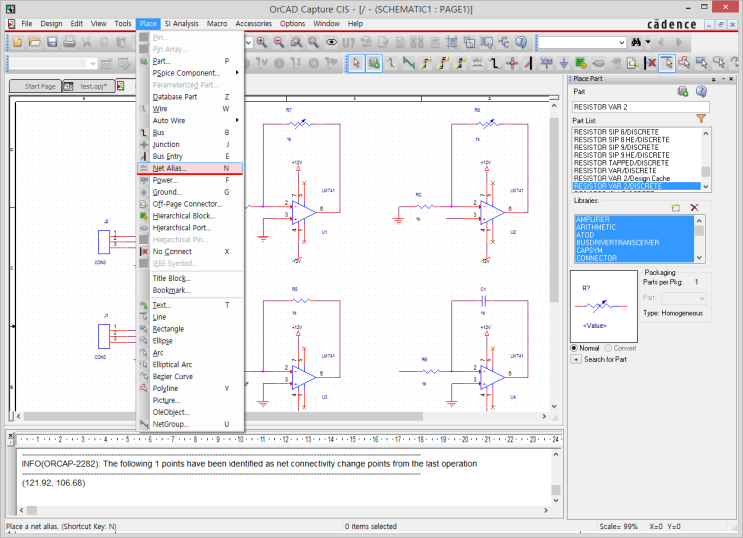
Task: Open the dropdown arrow beside the binoculars
Action: pyautogui.click(x=648, y=42)
